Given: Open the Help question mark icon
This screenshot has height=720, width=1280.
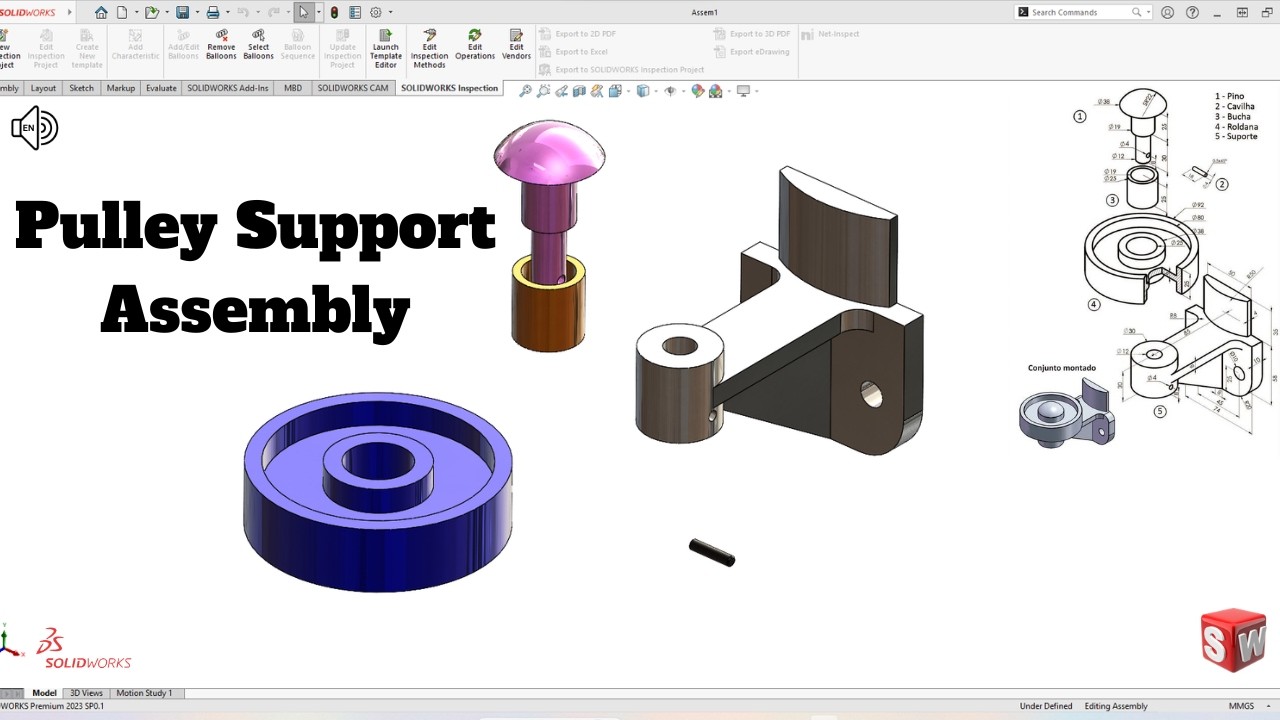Looking at the screenshot, I should tap(1192, 13).
